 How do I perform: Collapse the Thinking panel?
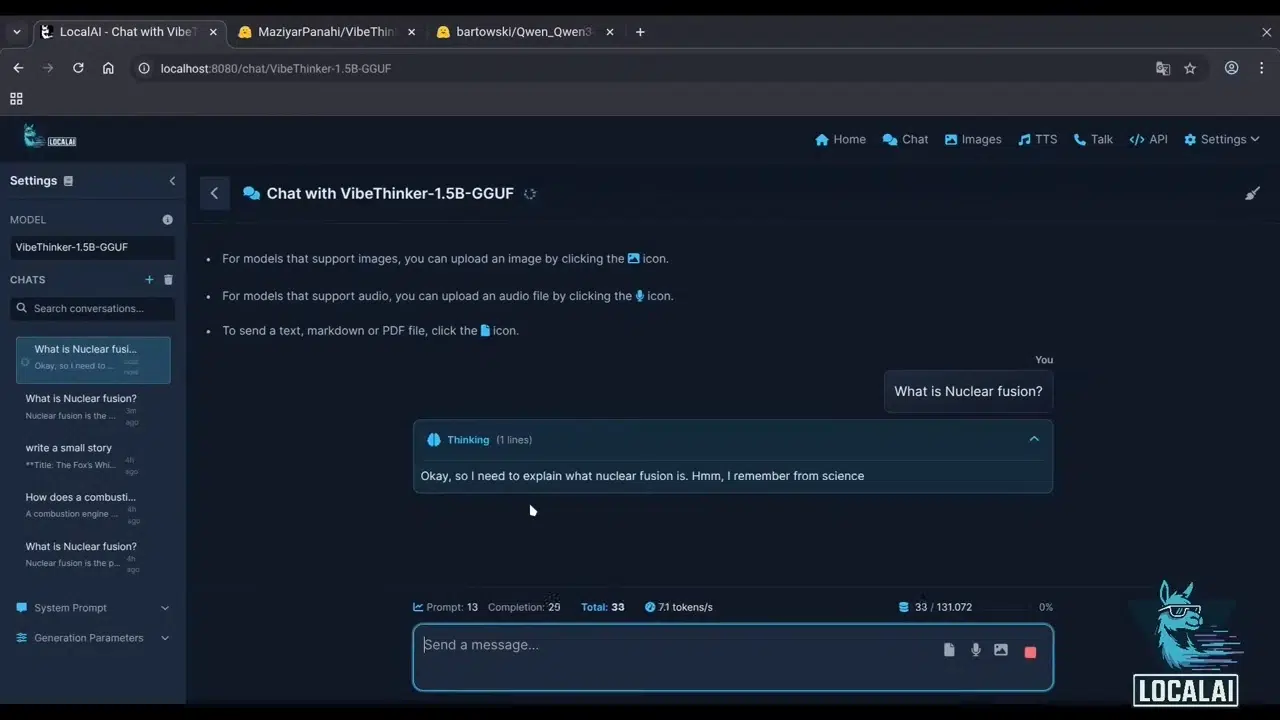[x=1034, y=439]
